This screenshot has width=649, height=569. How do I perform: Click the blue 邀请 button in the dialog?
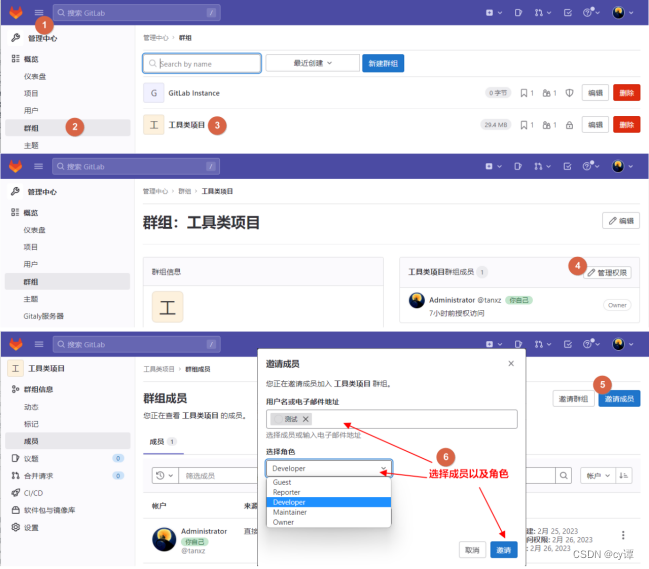point(504,550)
